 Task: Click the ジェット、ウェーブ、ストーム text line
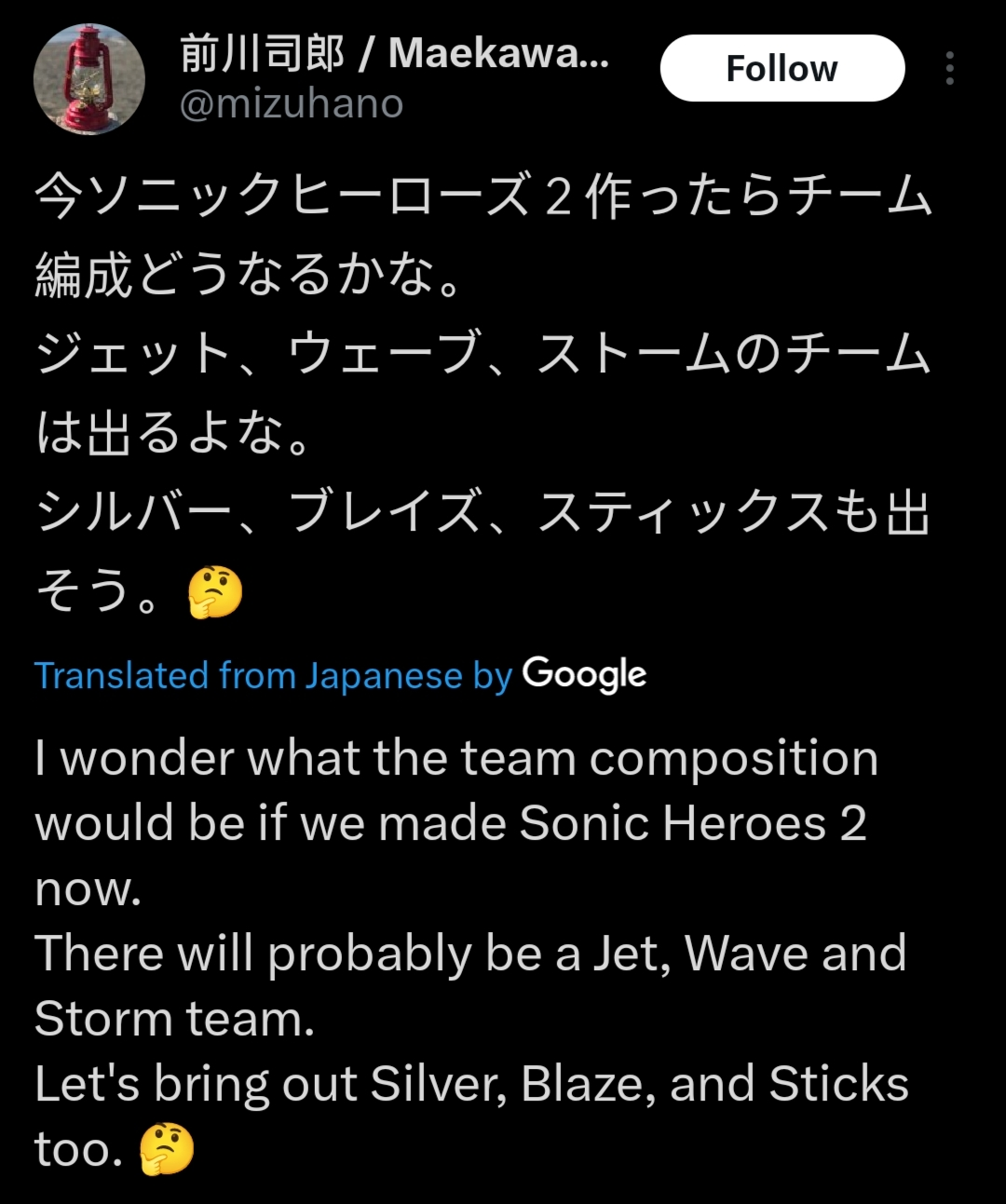coord(483,354)
